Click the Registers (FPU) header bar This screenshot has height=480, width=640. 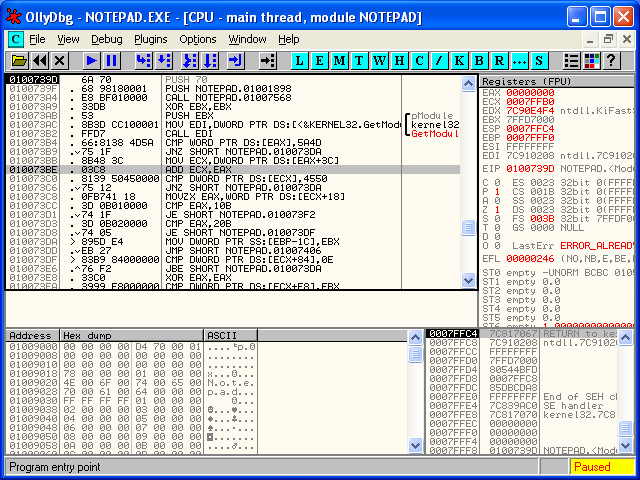(558, 82)
